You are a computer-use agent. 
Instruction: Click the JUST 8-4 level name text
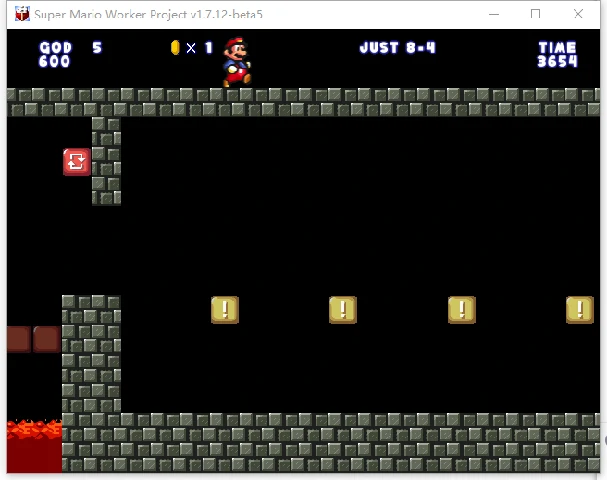point(398,48)
